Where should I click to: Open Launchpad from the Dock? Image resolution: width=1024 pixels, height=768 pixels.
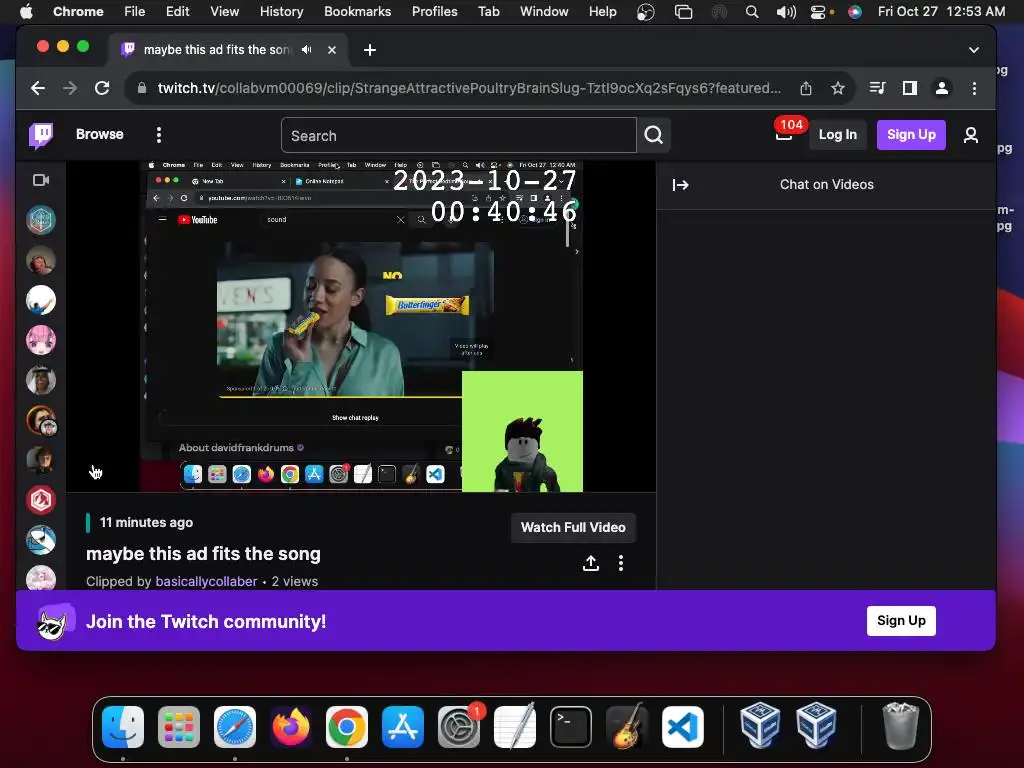click(179, 727)
